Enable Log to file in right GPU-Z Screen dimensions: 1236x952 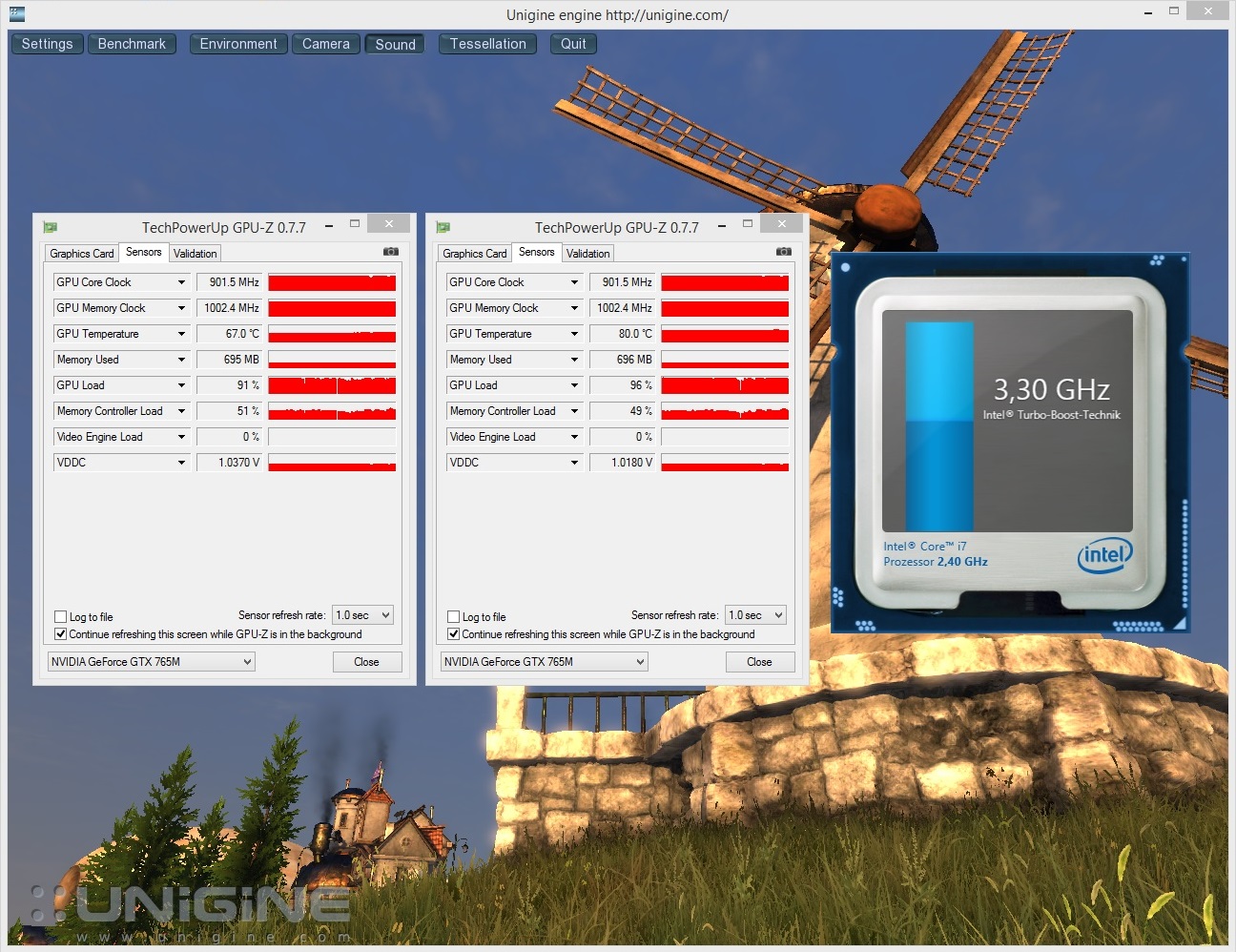pyautogui.click(x=454, y=617)
